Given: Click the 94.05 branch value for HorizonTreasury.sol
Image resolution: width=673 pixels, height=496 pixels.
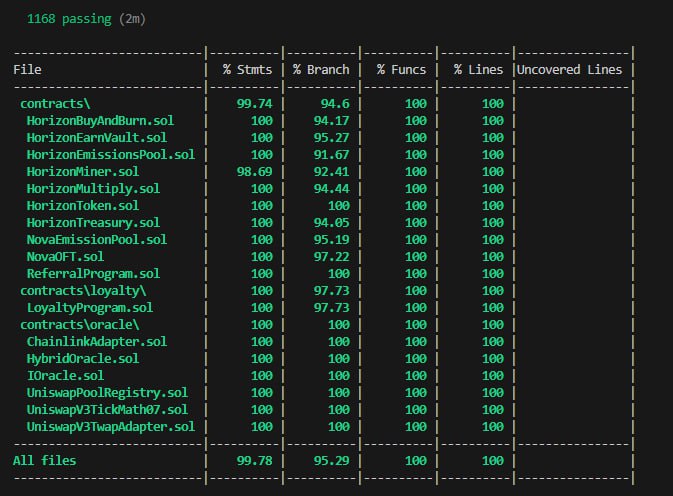Looking at the screenshot, I should [331, 222].
